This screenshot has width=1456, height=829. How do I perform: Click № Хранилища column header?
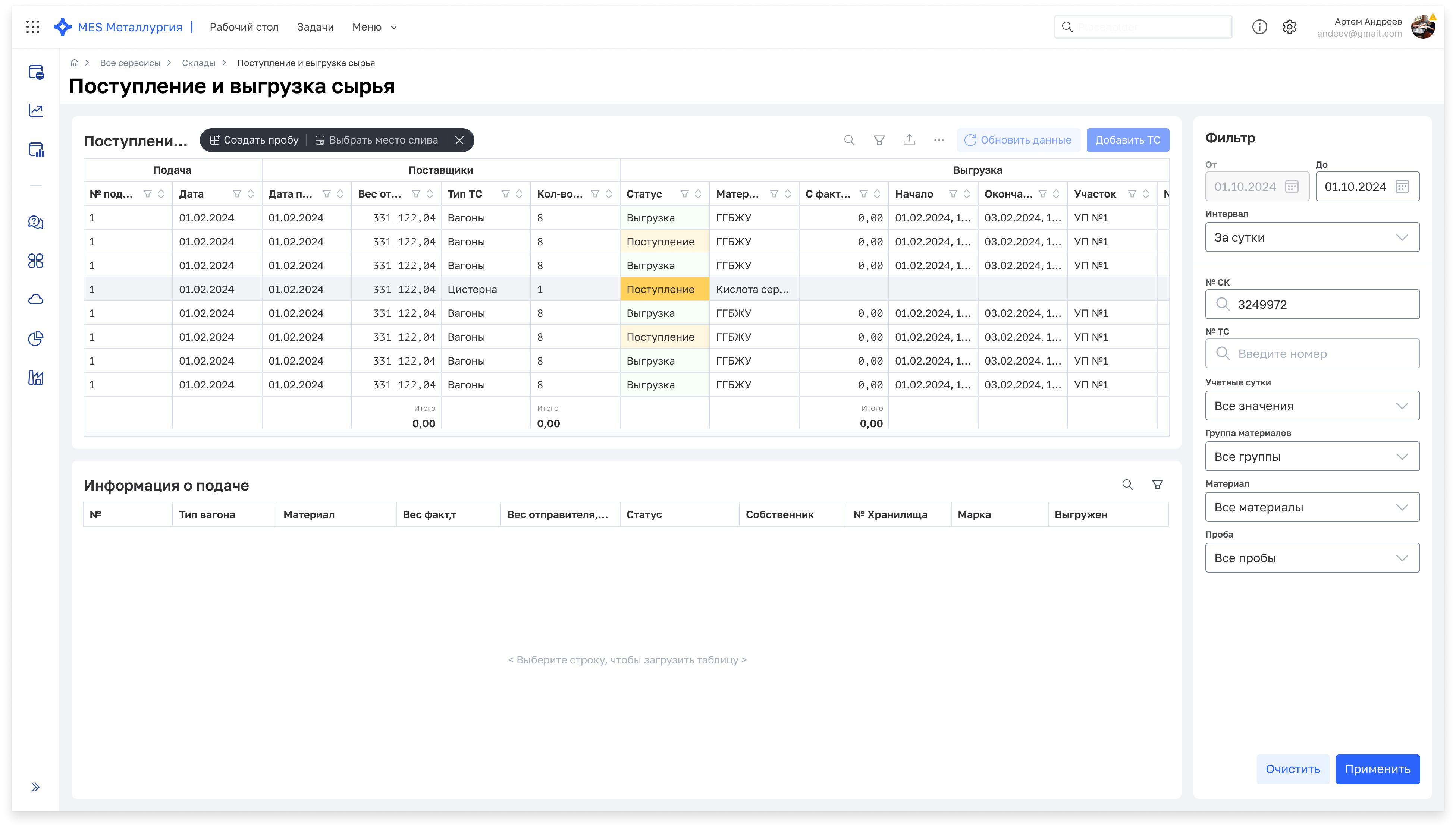click(x=898, y=514)
